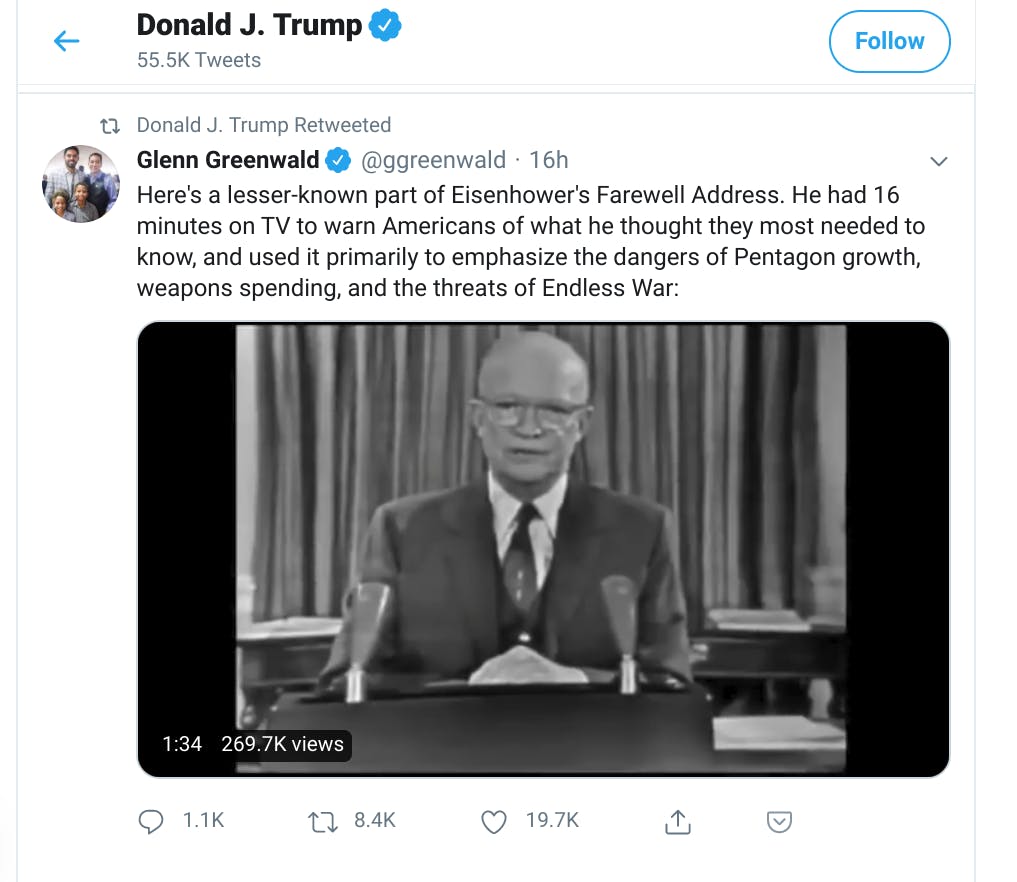Click the Pocket save icon
Screen dimensions: 1017x882
[779, 821]
